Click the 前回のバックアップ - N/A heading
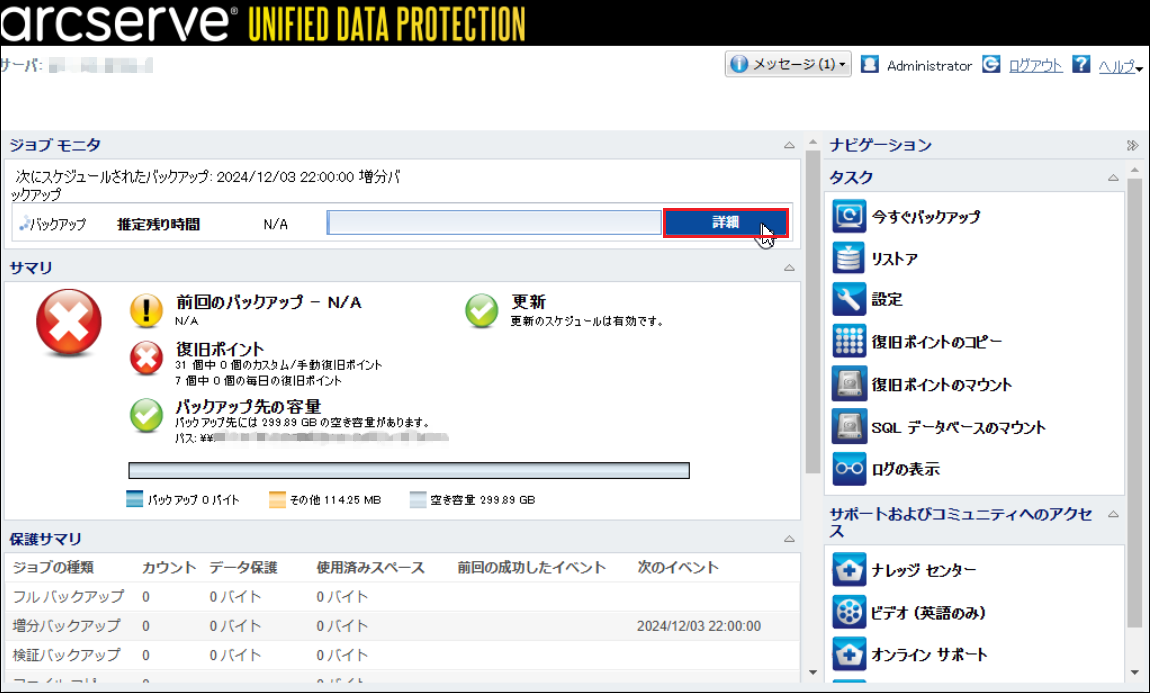Viewport: 1150px width, 693px height. tap(268, 302)
